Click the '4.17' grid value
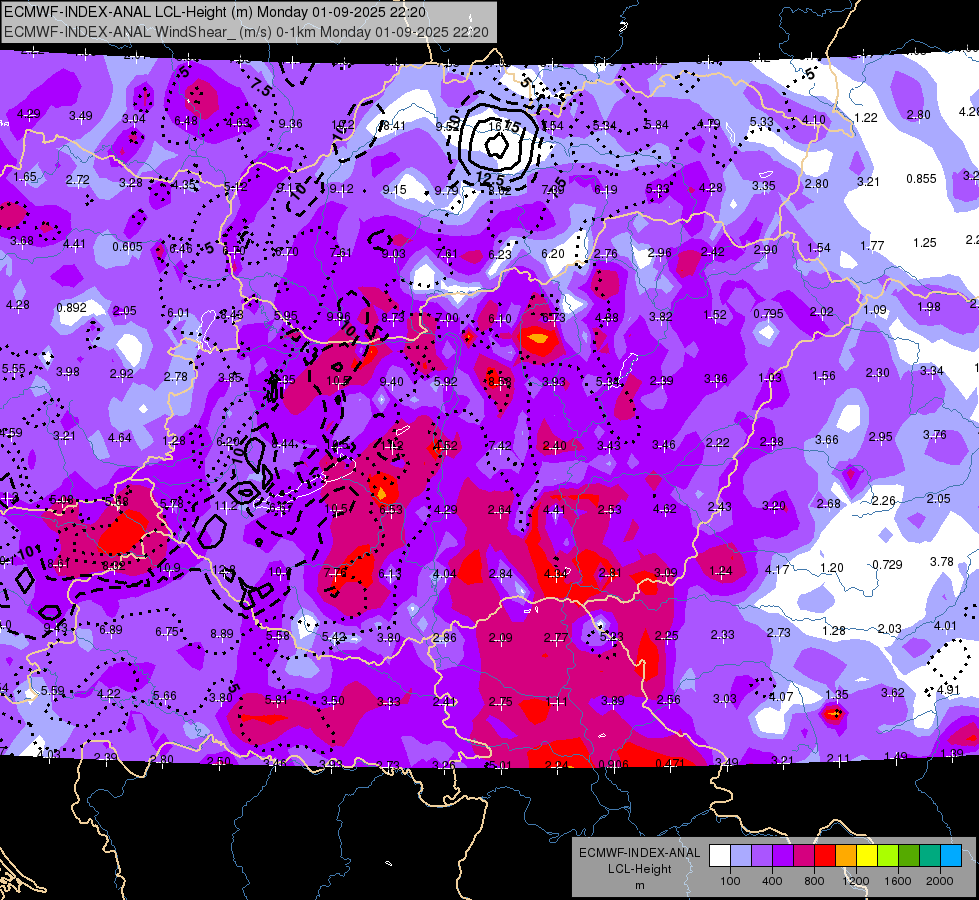Image resolution: width=979 pixels, height=900 pixels. (777, 570)
